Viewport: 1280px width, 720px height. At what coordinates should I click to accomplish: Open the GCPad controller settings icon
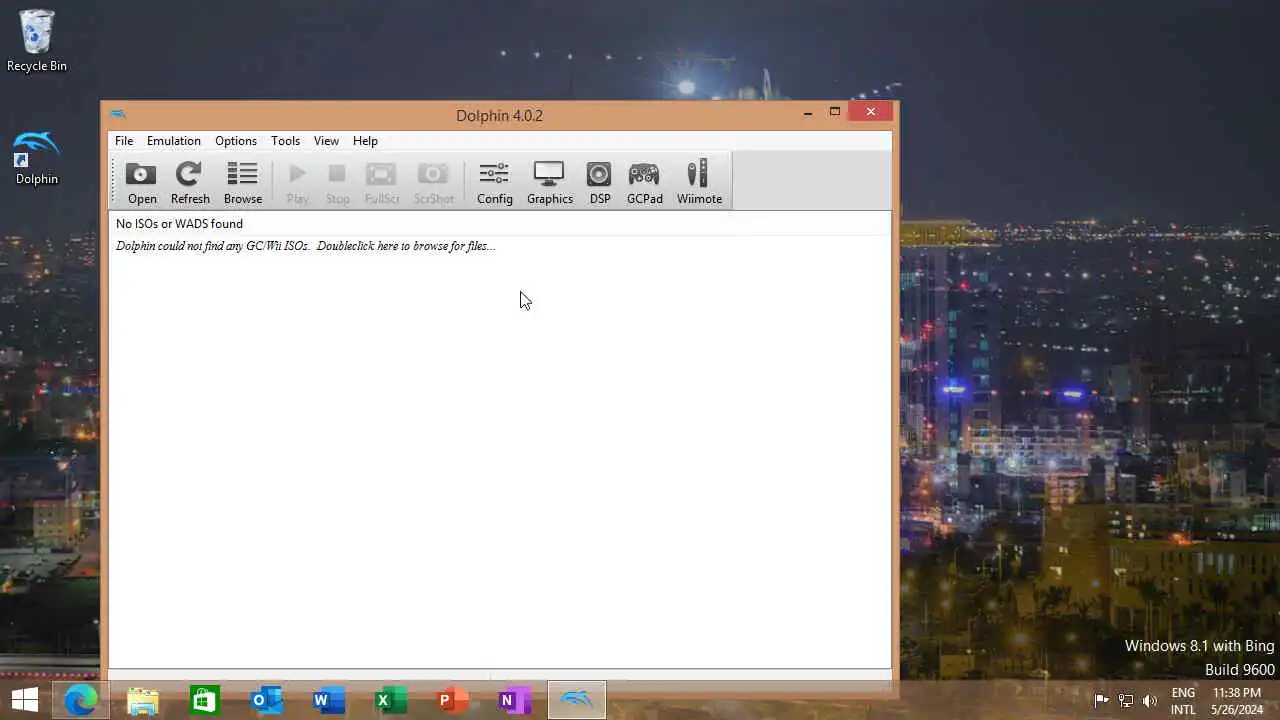[645, 183]
